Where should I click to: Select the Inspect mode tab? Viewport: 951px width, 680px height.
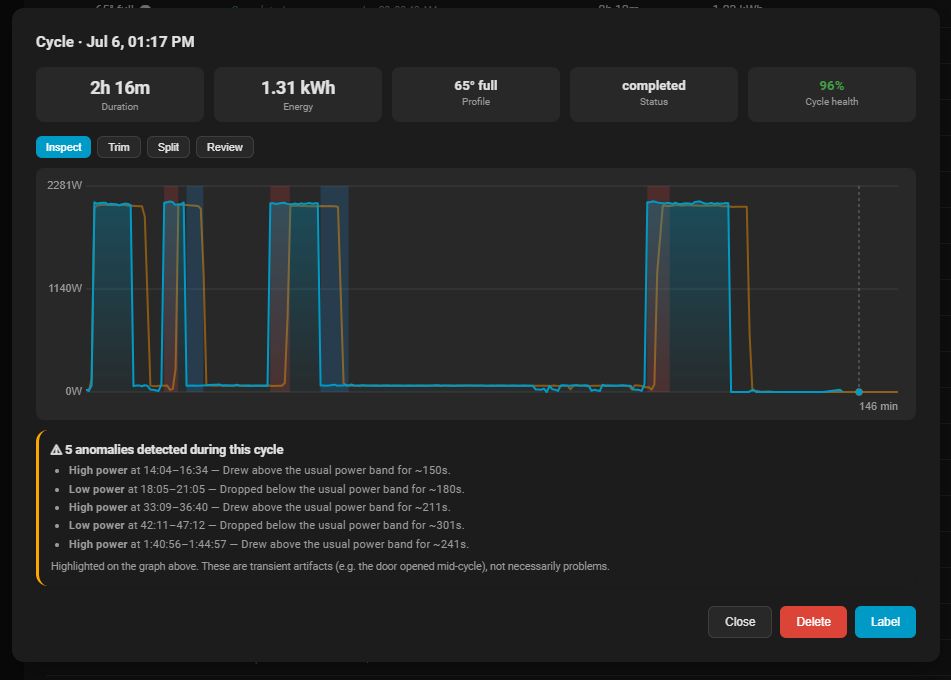click(63, 147)
